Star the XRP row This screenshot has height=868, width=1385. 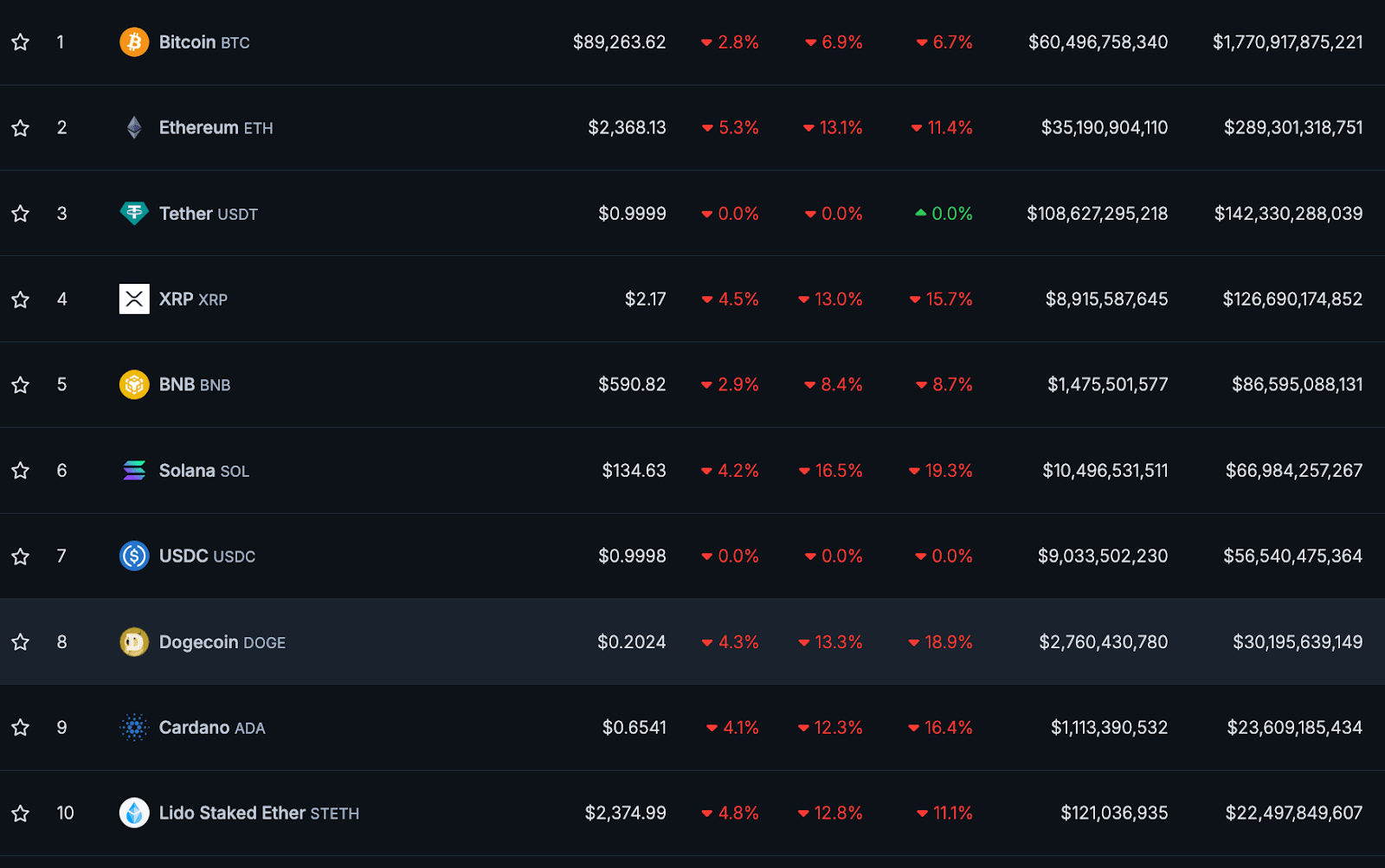pyautogui.click(x=21, y=299)
